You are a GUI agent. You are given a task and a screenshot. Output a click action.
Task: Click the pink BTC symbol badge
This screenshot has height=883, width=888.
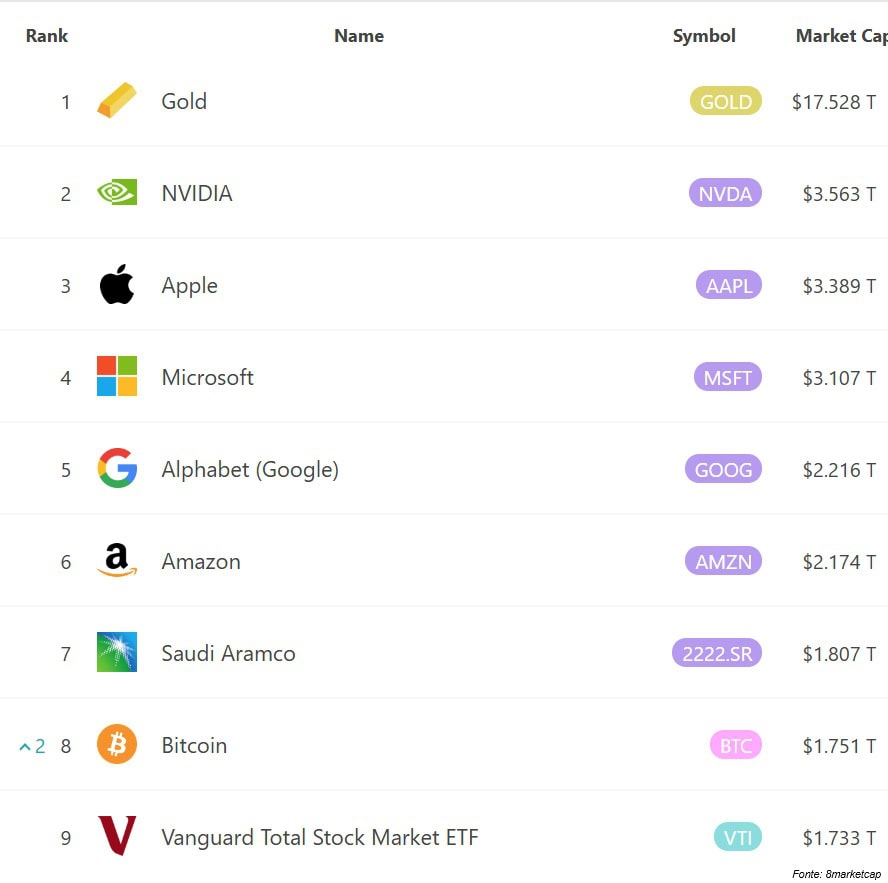(x=736, y=745)
